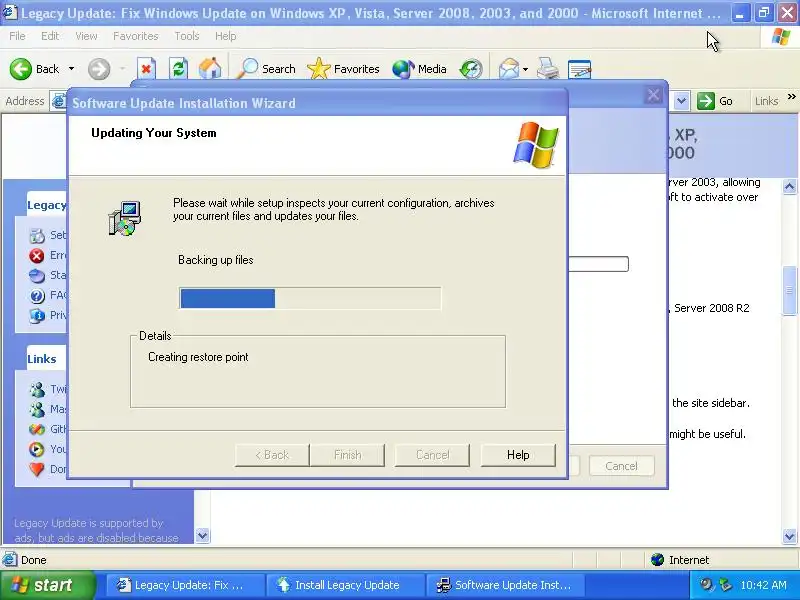The image size is (800, 600).
Task: Open the Favorites star pane
Action: (343, 69)
